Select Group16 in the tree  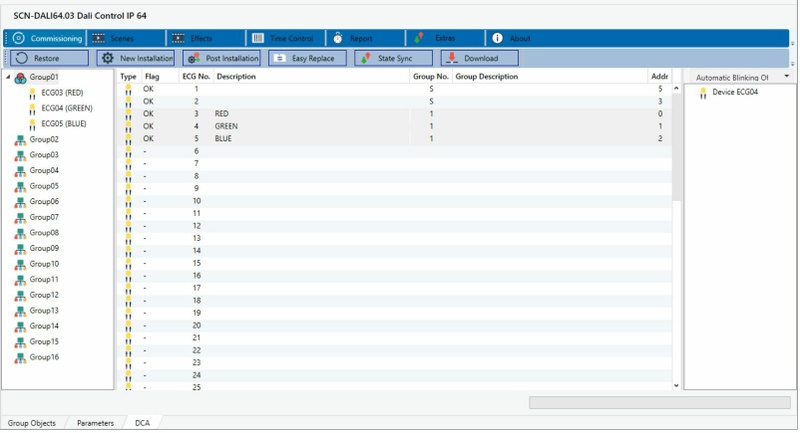(x=44, y=357)
